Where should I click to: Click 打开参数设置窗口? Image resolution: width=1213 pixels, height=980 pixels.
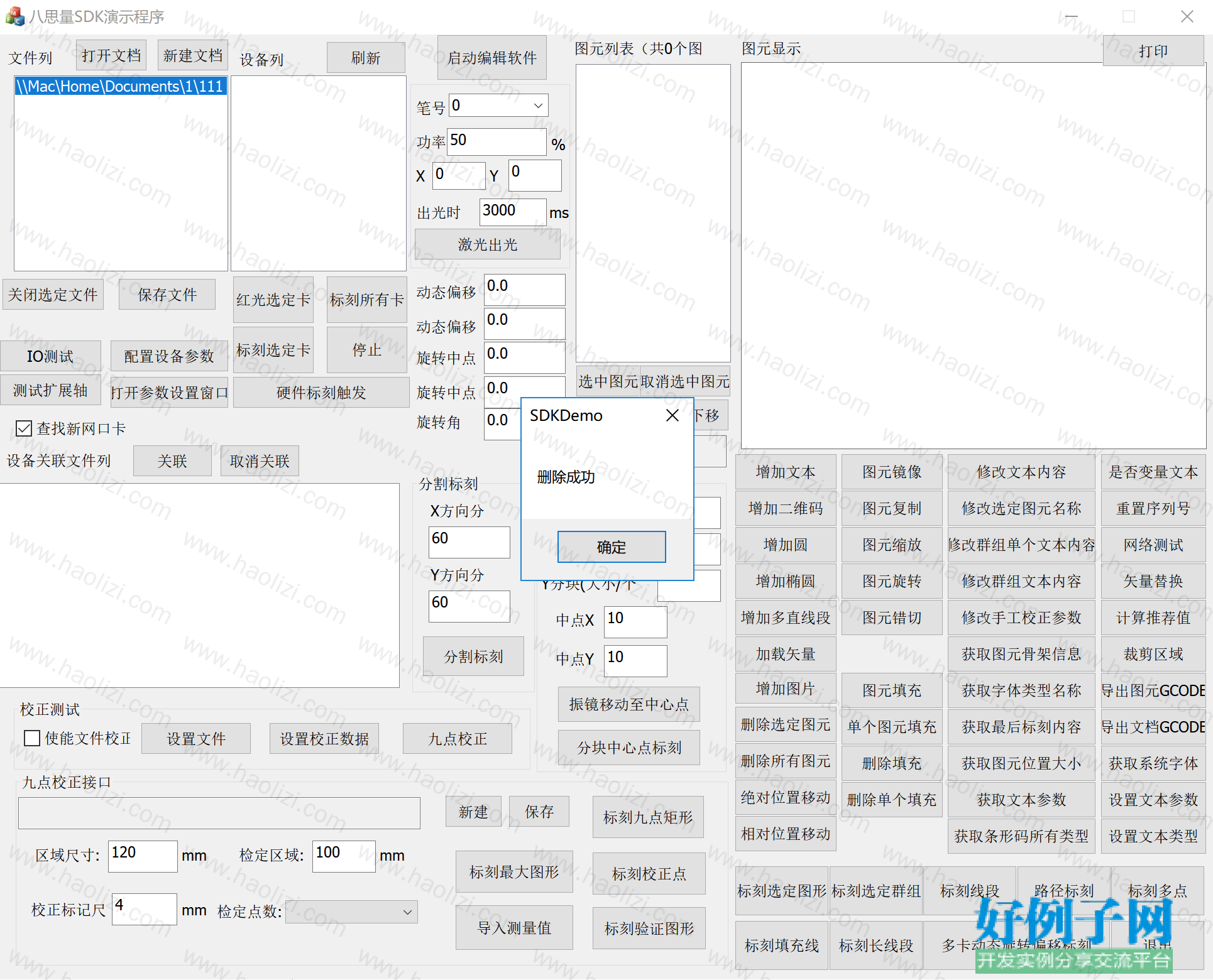(x=169, y=393)
